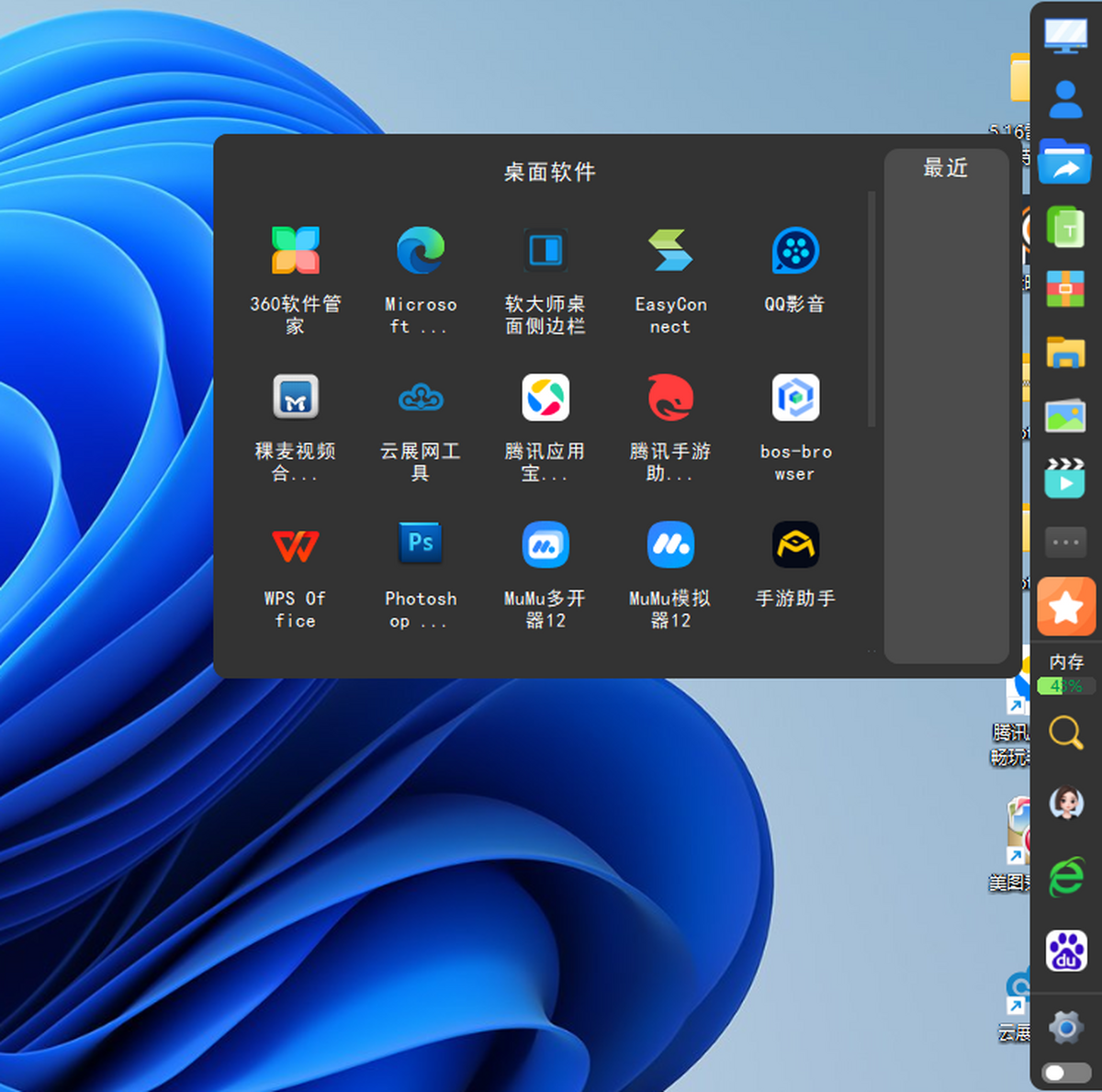Launch Photoshop from the panel
The width and height of the screenshot is (1102, 1092).
(421, 545)
